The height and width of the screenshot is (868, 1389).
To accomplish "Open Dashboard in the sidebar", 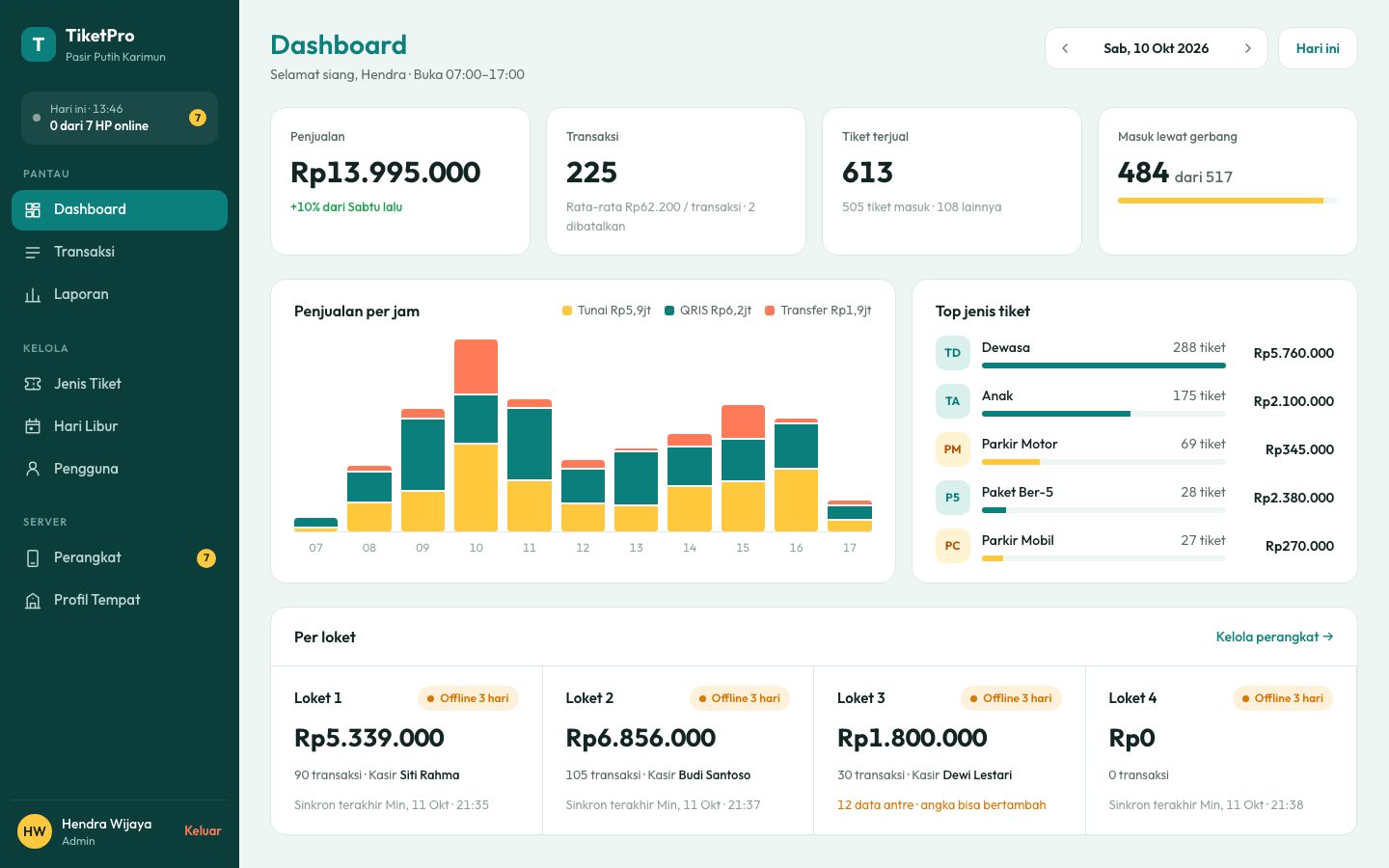I will tap(120, 210).
